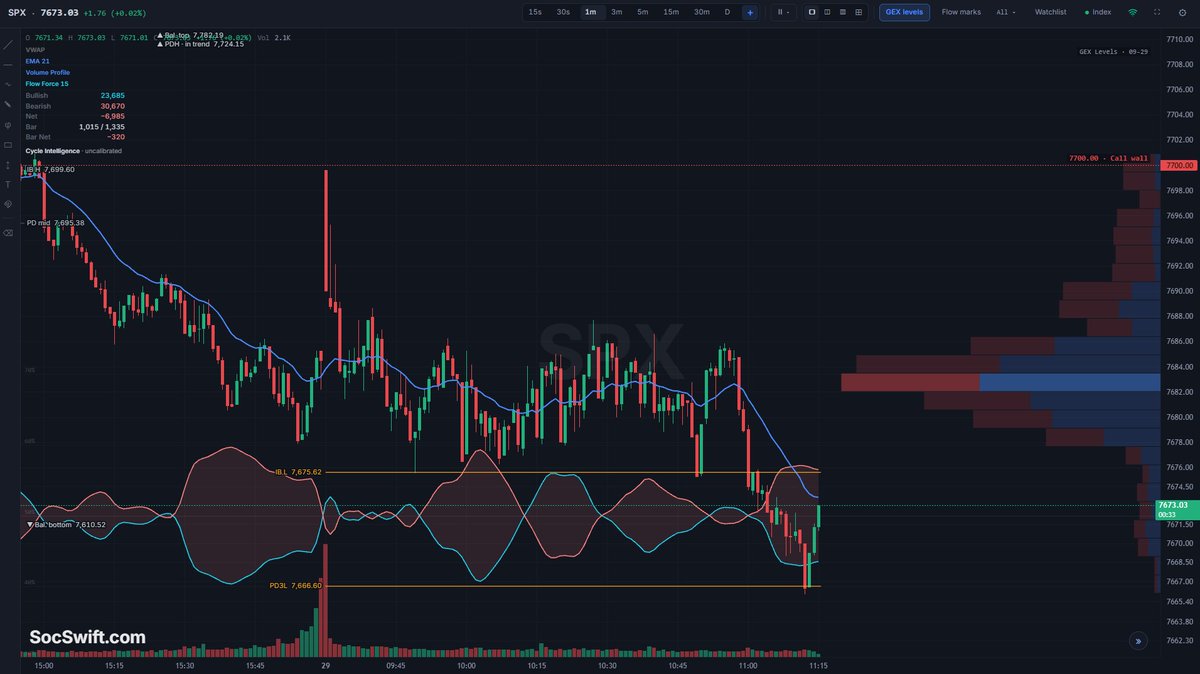Toggle the GEX levels button

(x=905, y=12)
